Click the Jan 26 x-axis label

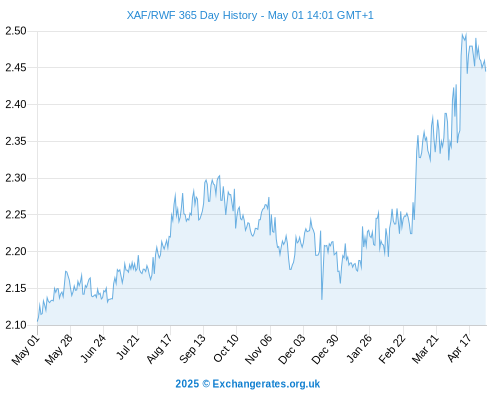[x=359, y=348]
